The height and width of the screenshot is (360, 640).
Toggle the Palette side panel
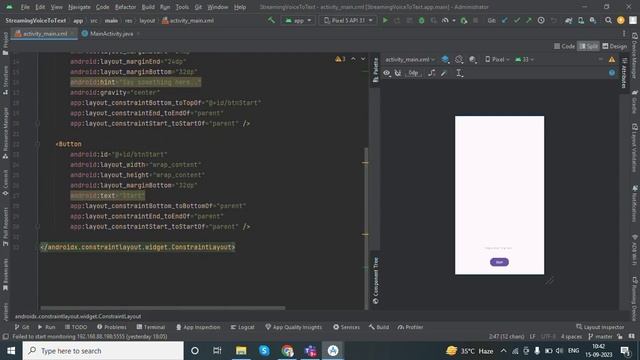376,69
